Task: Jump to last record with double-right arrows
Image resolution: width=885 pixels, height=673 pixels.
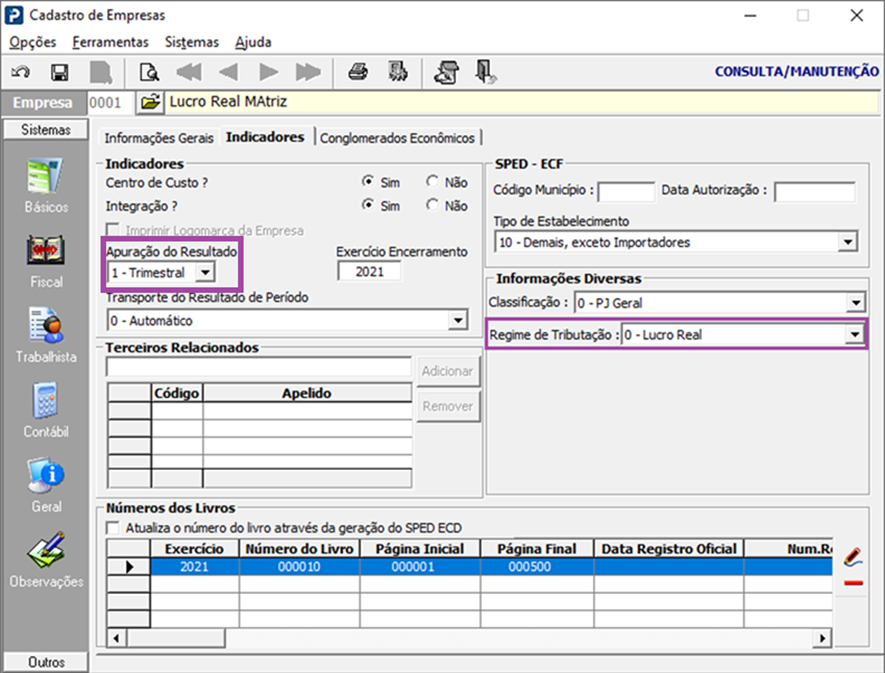Action: (x=308, y=72)
